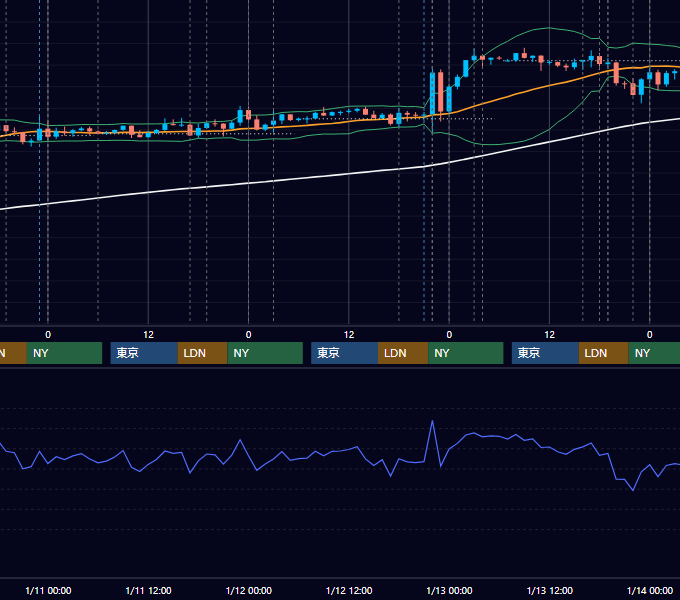The width and height of the screenshot is (680, 600).
Task: Select the NY session block above 1/13 00:00
Action: point(466,353)
